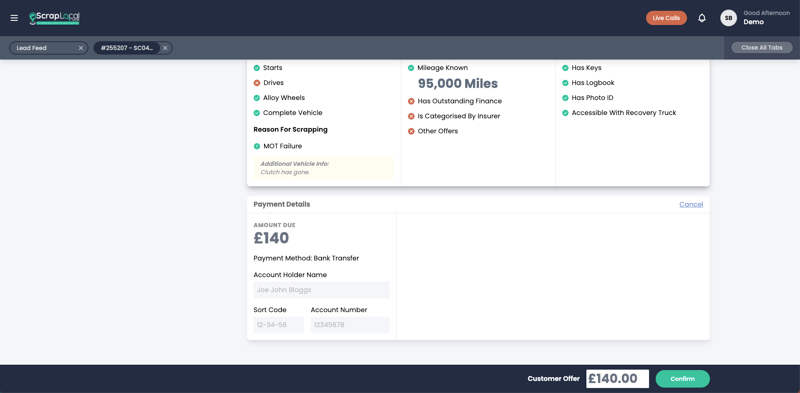Click the cross icon beside Other Offers
This screenshot has height=393, width=800.
(x=411, y=131)
